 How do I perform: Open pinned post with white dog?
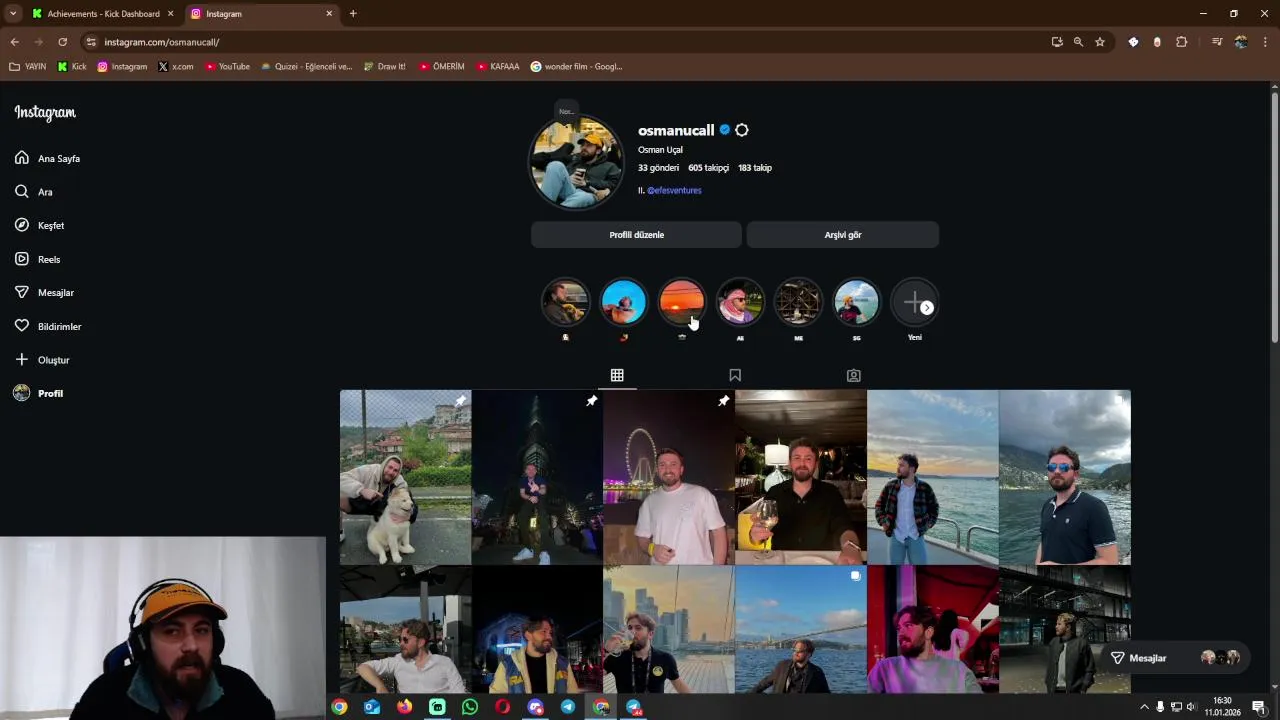coord(405,477)
